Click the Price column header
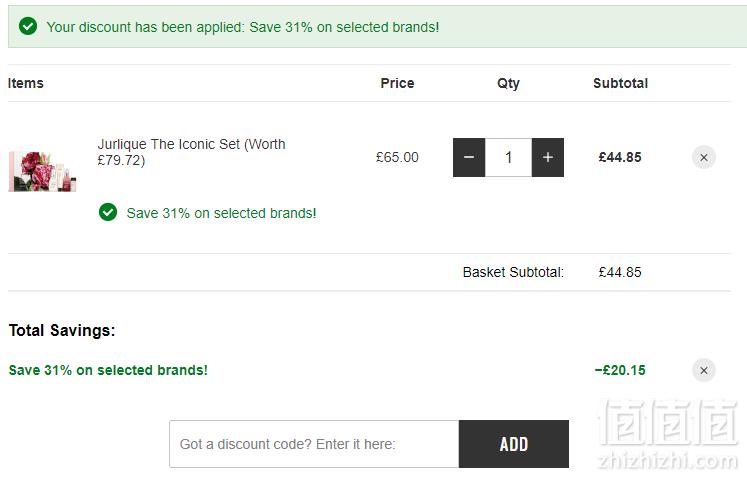 point(397,83)
